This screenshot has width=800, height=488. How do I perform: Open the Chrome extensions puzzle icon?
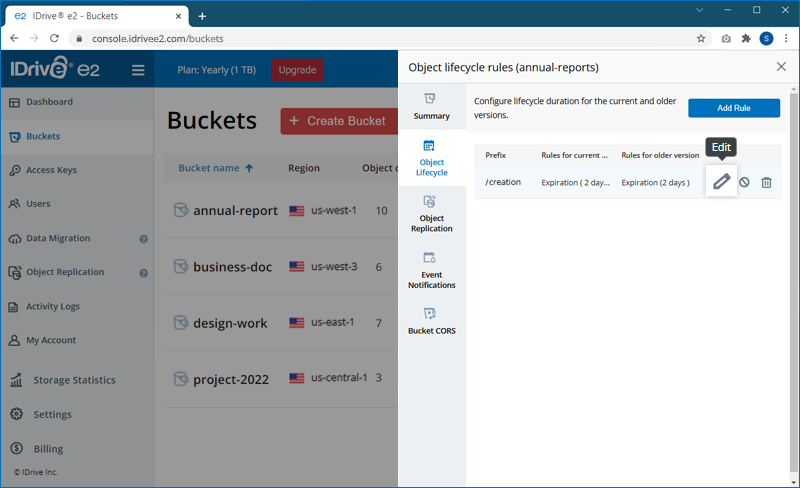click(x=745, y=38)
